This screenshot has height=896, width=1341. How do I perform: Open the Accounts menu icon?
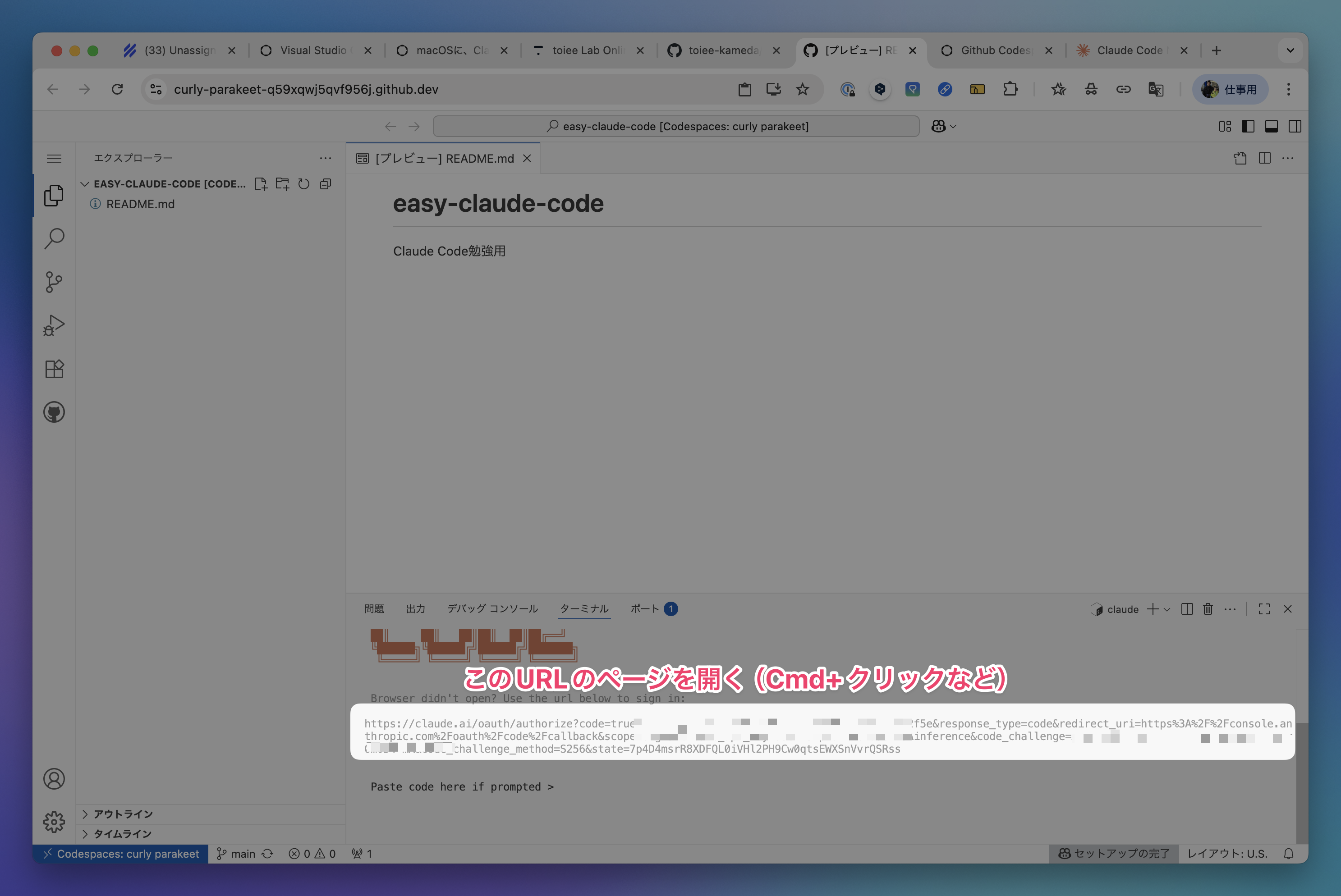[x=54, y=779]
